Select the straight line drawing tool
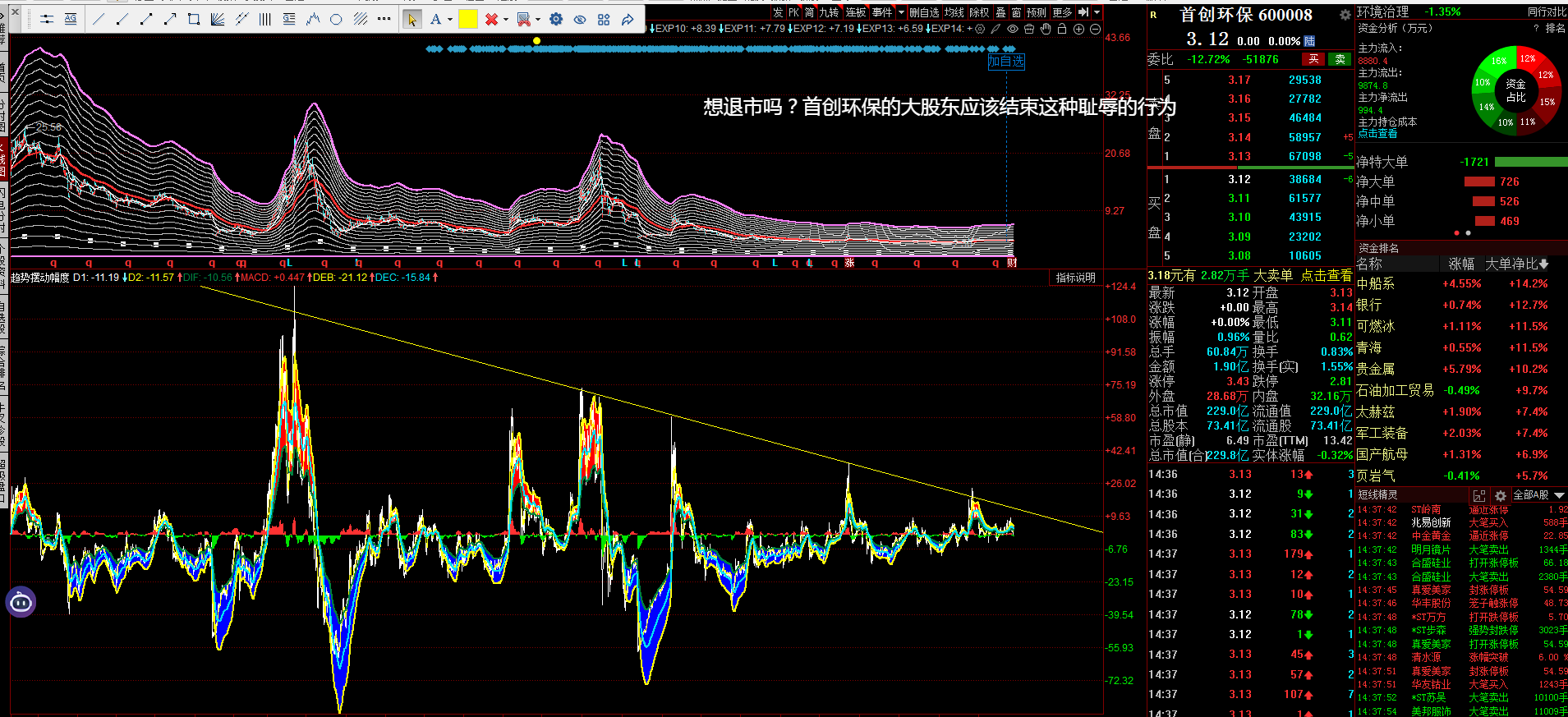 [99, 19]
